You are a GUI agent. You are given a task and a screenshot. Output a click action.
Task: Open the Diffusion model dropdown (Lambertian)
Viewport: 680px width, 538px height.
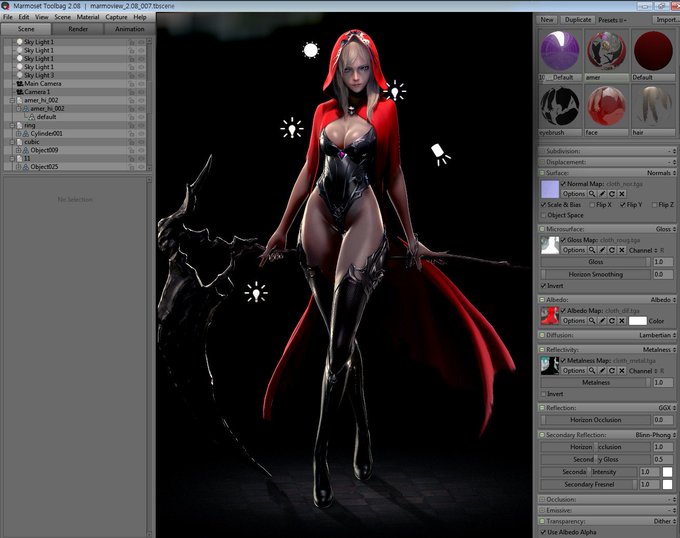(x=657, y=335)
